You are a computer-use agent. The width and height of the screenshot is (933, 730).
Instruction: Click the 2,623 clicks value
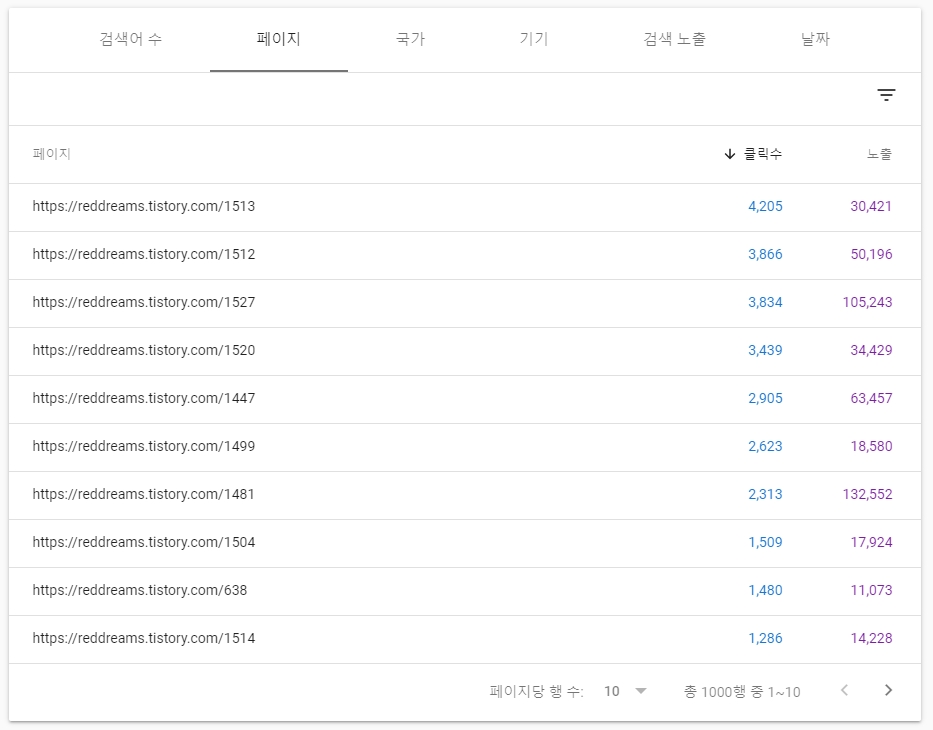pos(765,446)
